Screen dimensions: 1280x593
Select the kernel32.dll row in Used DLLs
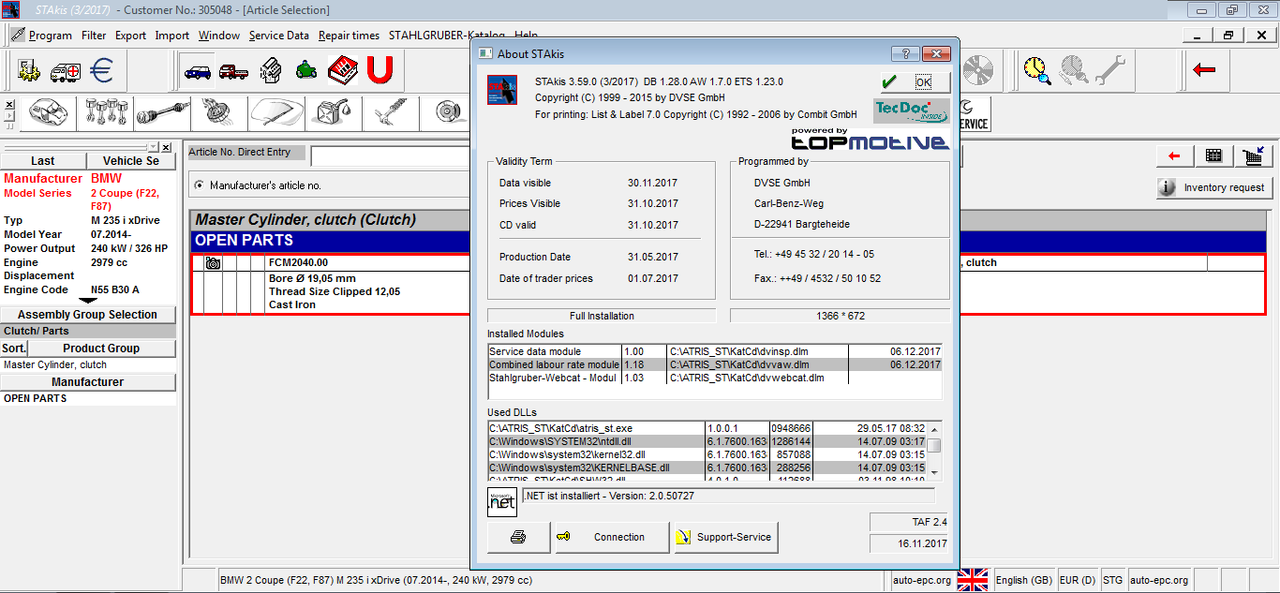tap(707, 454)
